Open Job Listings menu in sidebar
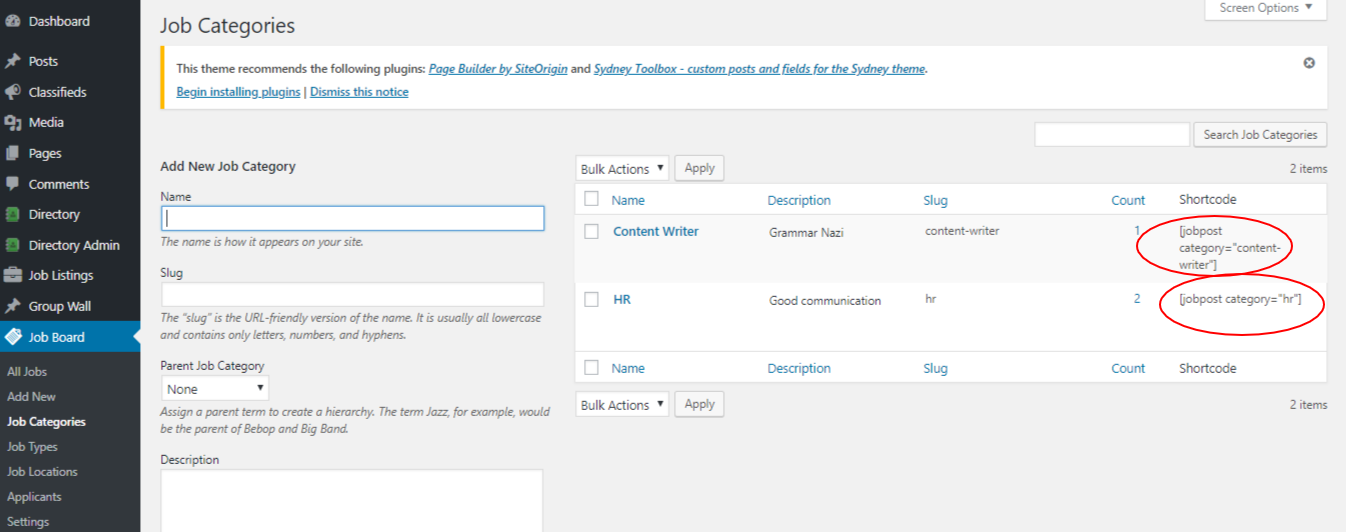1346x532 pixels. pos(61,275)
